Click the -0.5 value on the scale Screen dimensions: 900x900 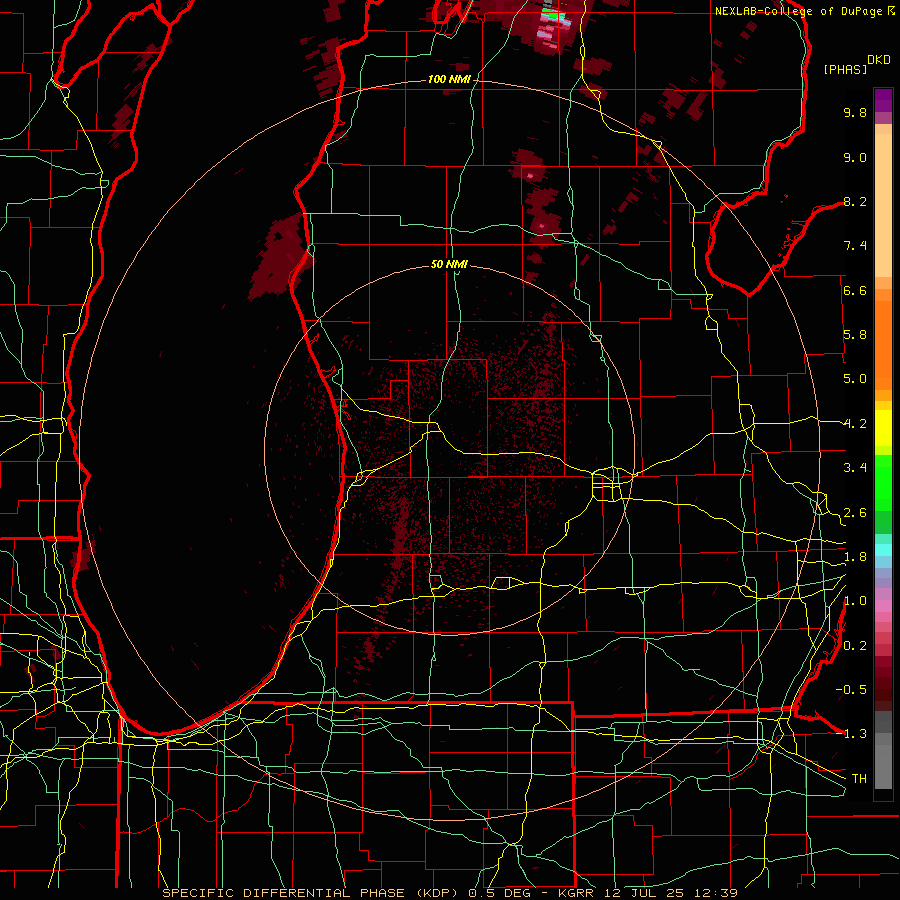tap(851, 690)
